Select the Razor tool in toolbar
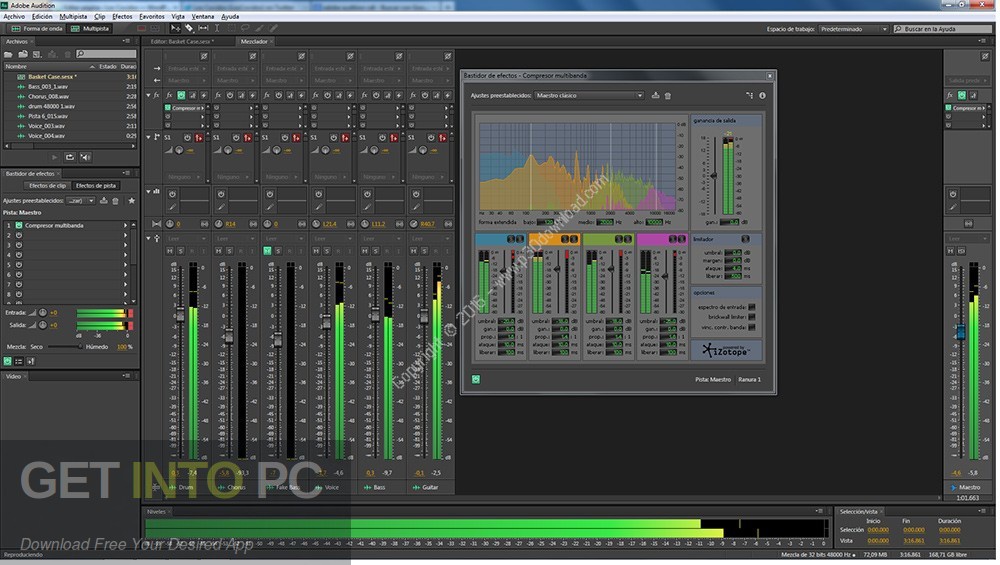 (189, 29)
